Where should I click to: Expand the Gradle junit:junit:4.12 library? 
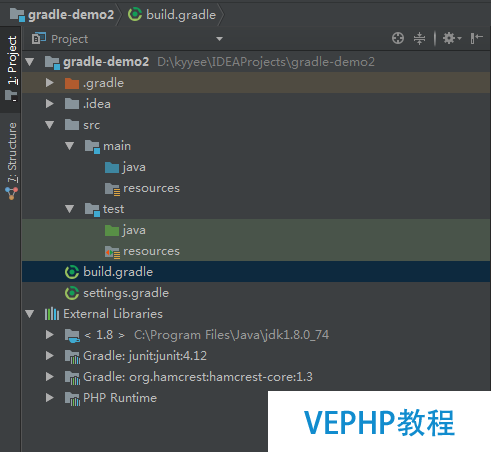pos(50,356)
